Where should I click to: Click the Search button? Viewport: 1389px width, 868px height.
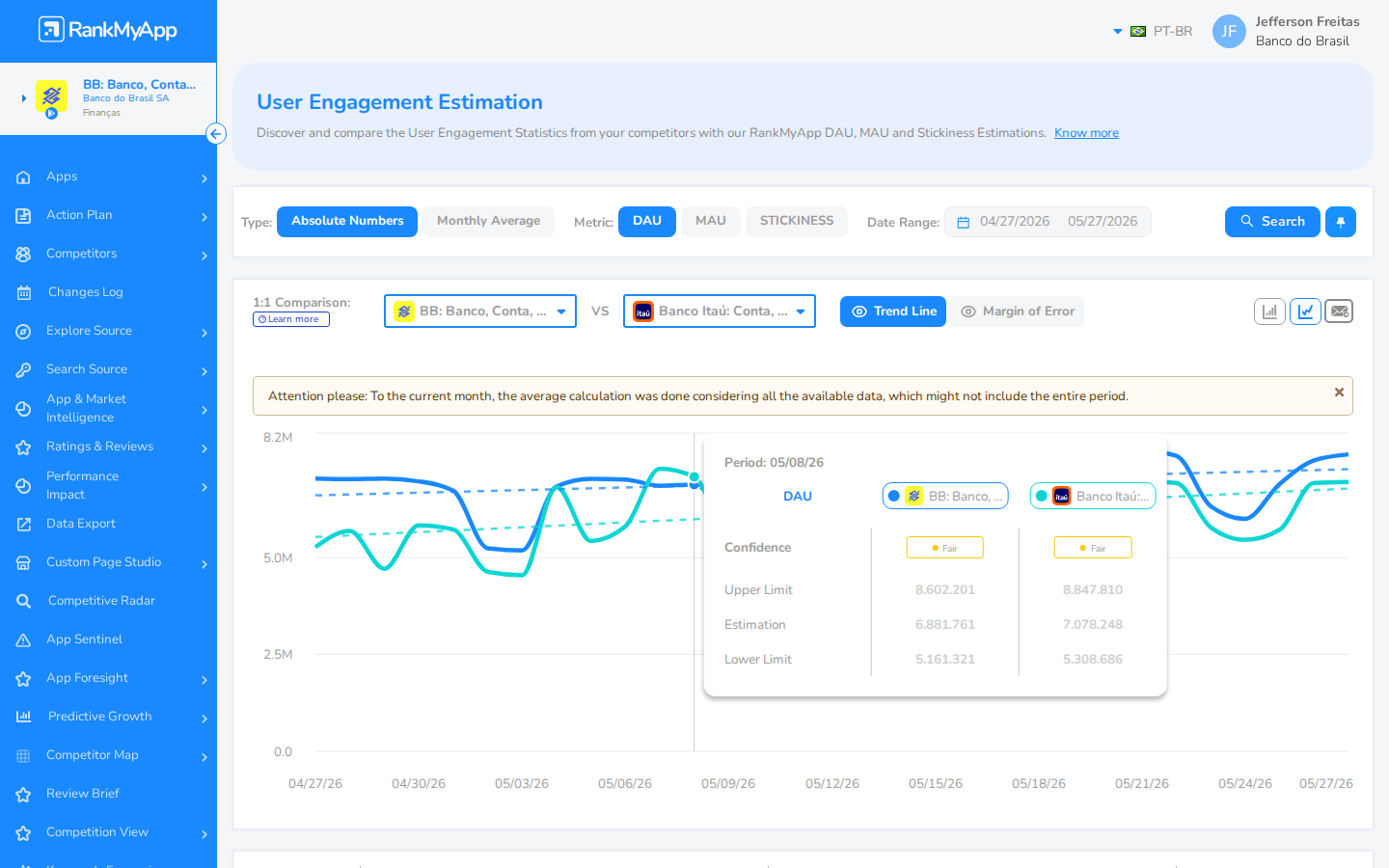click(1272, 222)
